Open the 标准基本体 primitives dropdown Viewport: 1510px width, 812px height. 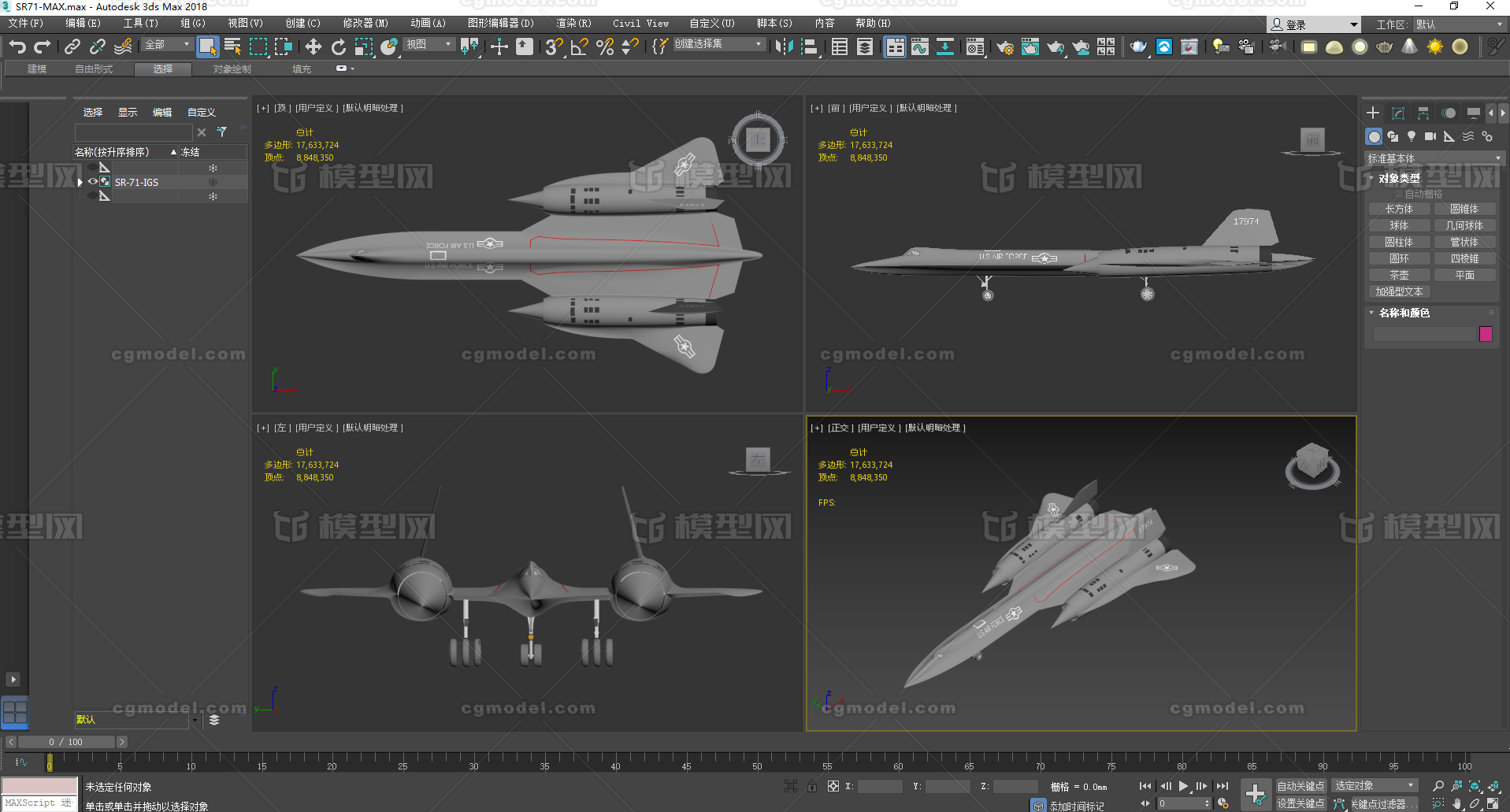pos(1434,158)
